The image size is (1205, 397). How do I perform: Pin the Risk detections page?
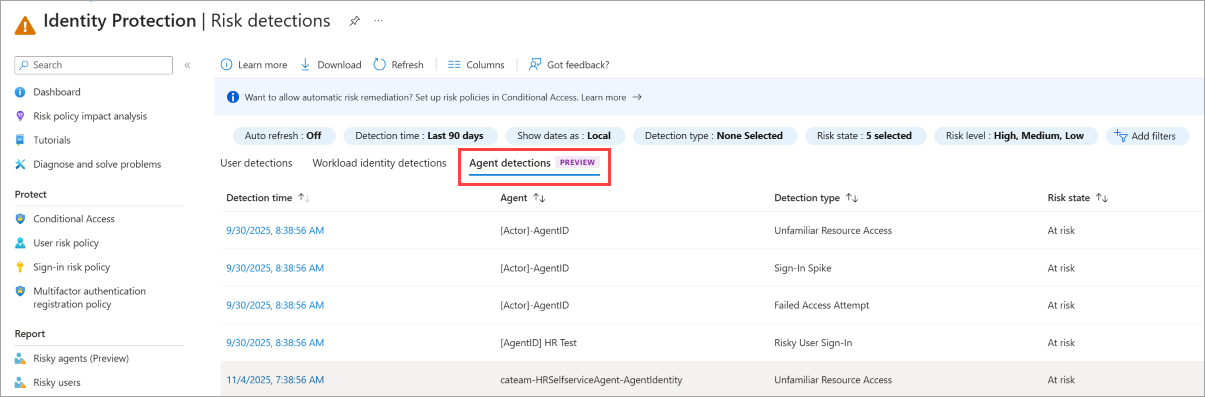(354, 20)
